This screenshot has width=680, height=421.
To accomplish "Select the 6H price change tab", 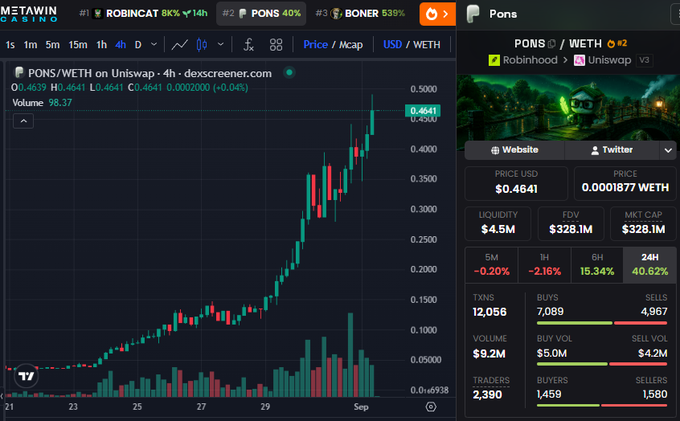I will tap(597, 265).
